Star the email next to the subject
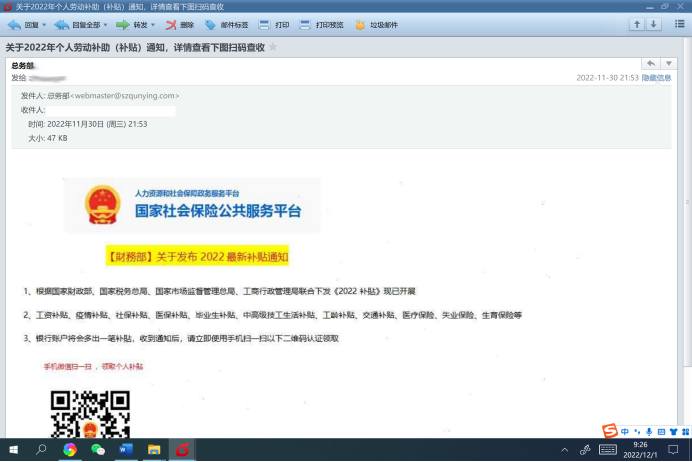The image size is (692, 462). [273, 47]
